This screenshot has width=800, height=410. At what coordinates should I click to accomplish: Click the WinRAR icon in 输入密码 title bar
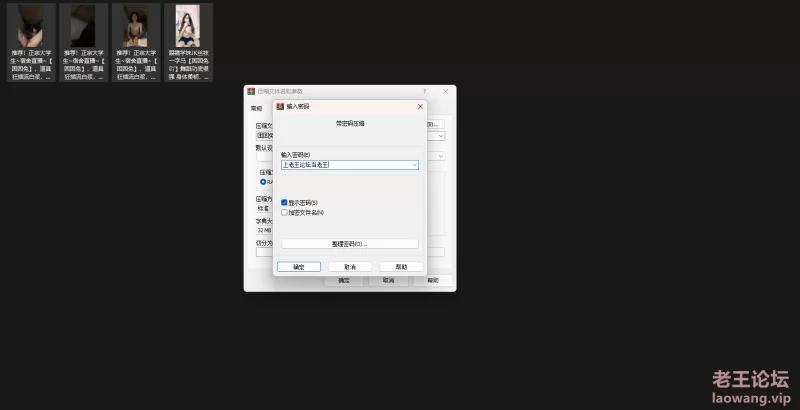point(280,107)
